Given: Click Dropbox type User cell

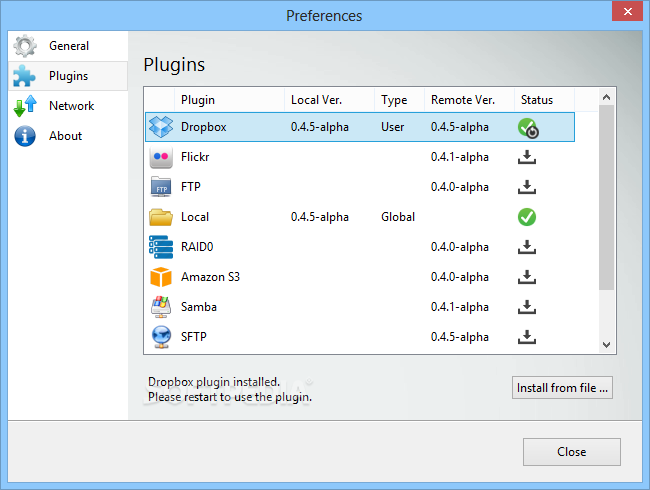Looking at the screenshot, I should coord(393,127).
